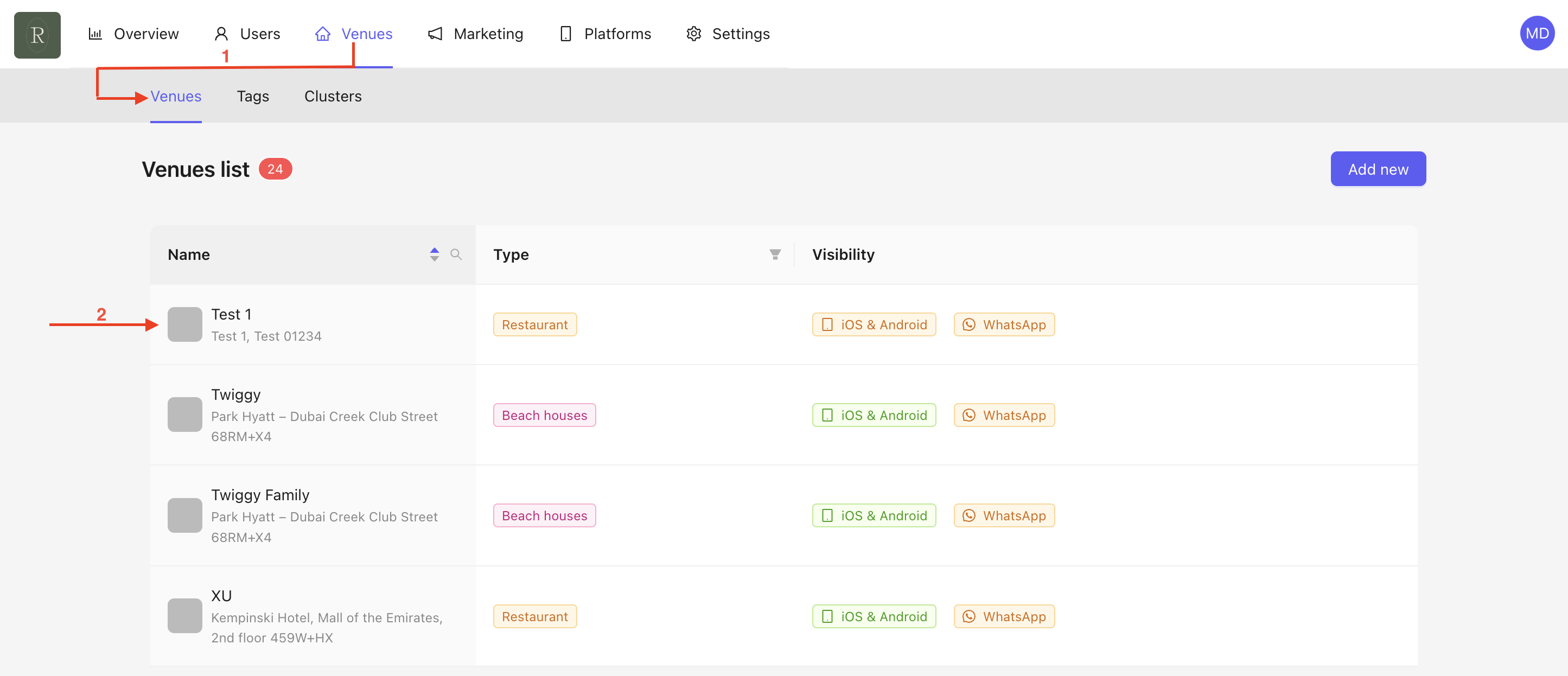1568x676 pixels.
Task: Click search icon in Name column header
Action: 456,254
